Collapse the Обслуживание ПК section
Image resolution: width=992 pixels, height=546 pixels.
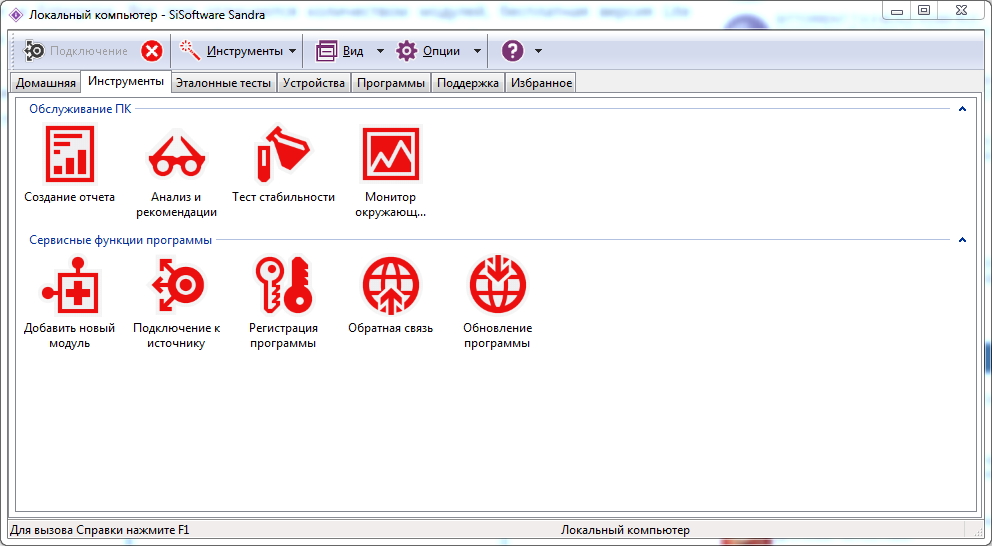click(962, 109)
